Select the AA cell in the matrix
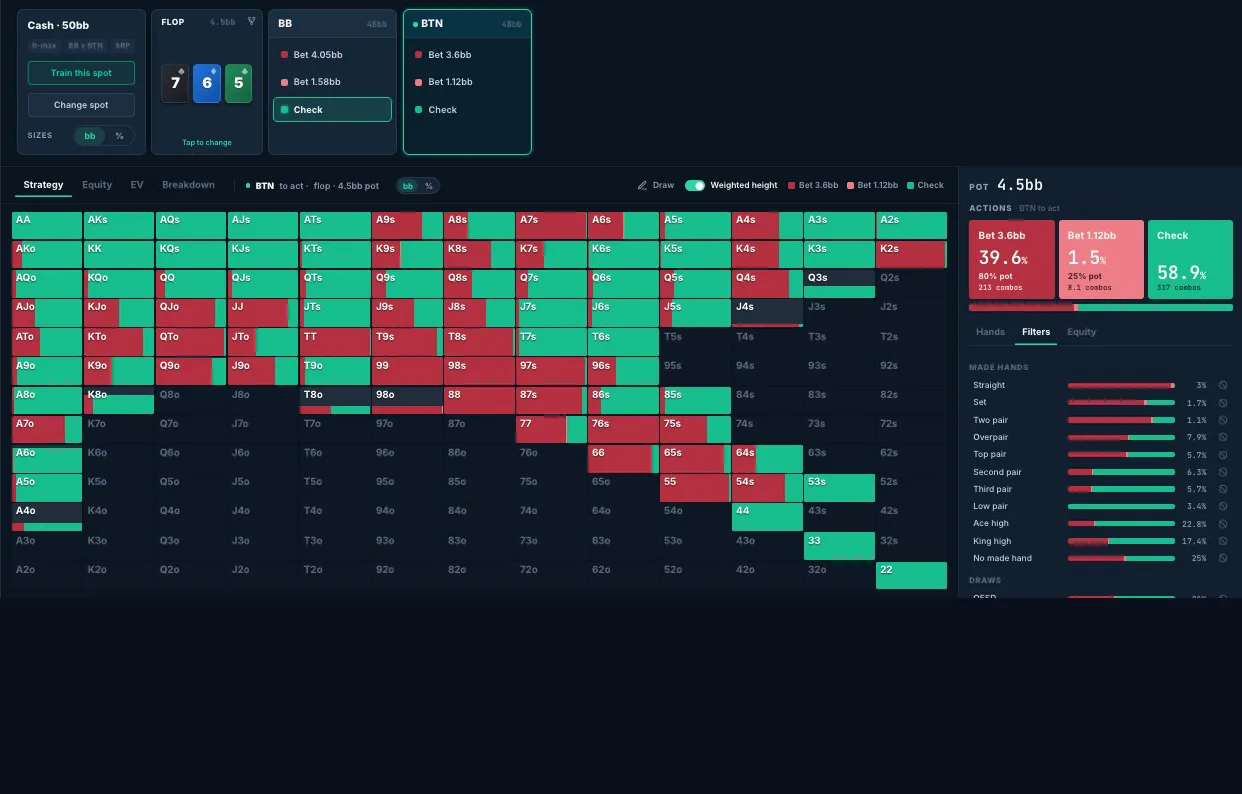Image resolution: width=1242 pixels, height=794 pixels. [x=47, y=225]
